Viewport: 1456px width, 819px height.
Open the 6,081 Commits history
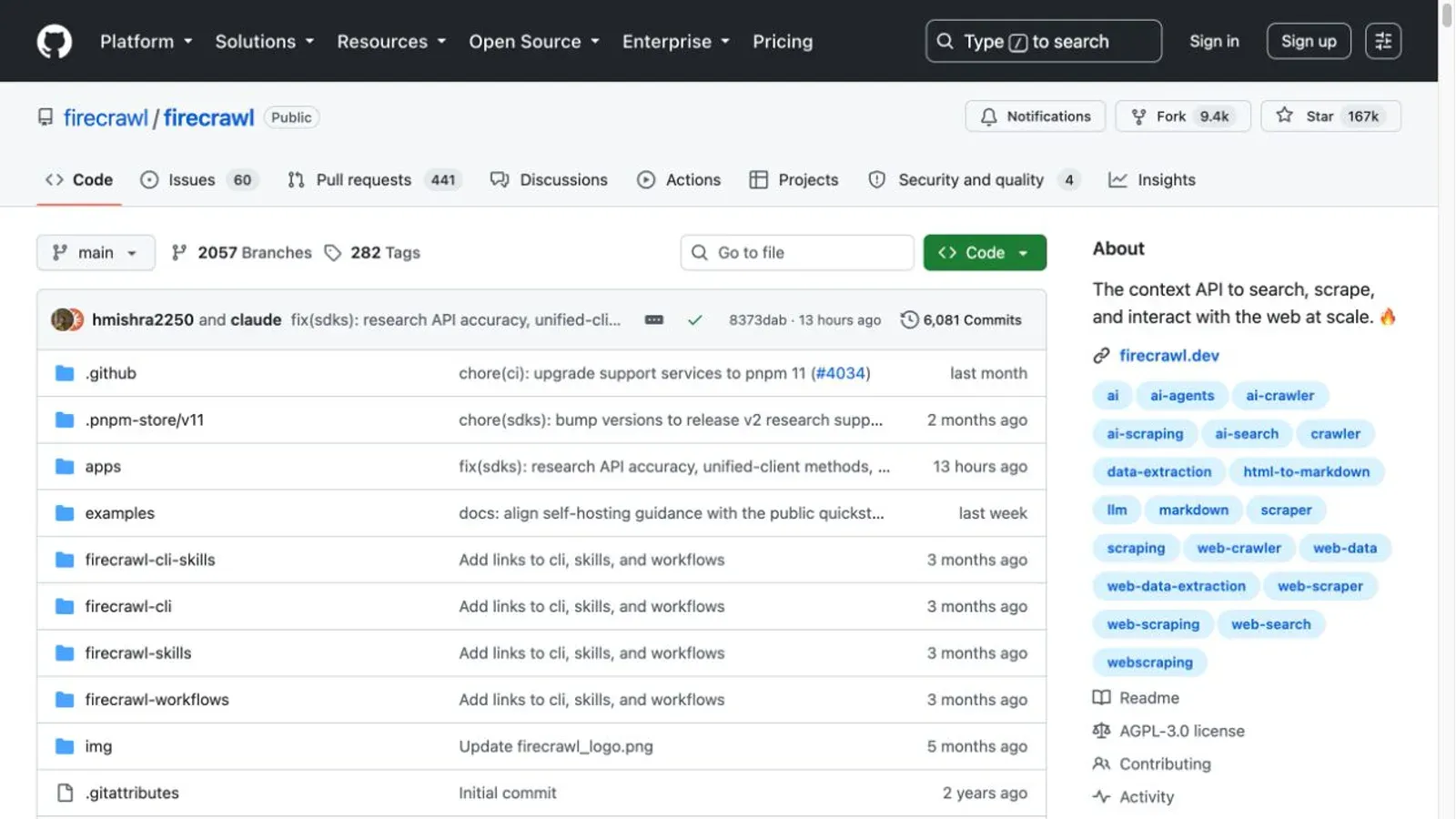click(961, 319)
